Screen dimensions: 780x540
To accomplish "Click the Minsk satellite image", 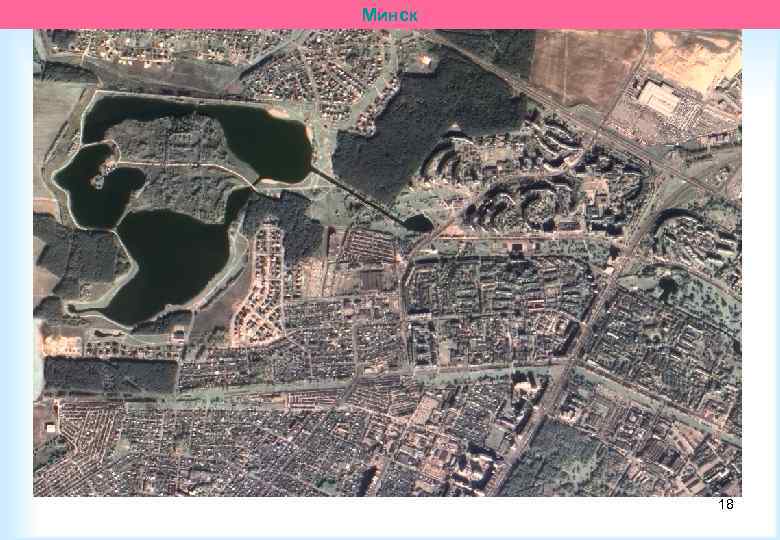I will pos(387,263).
